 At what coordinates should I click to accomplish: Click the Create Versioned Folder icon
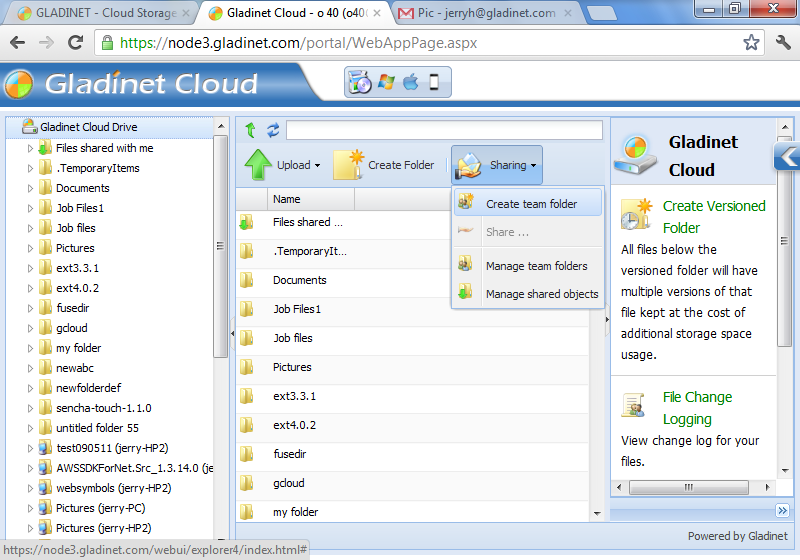[636, 214]
